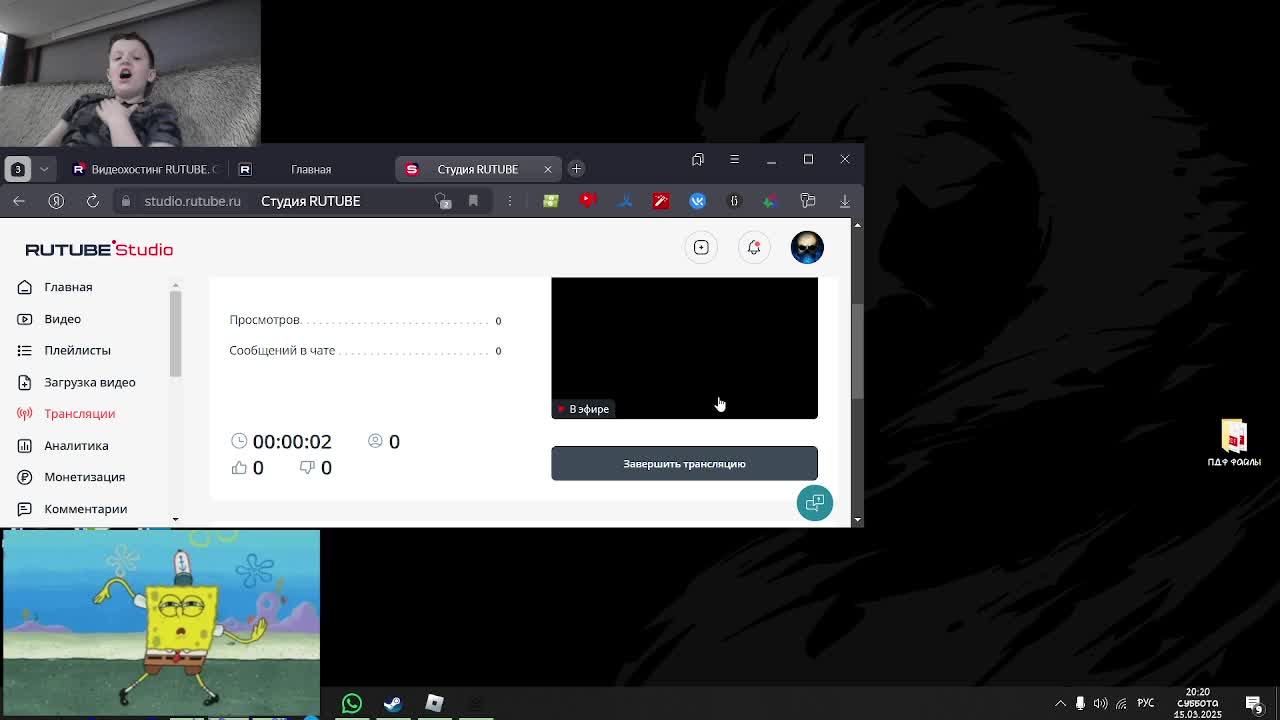Select Трансляции in the sidebar
1280x720 pixels.
tap(79, 413)
